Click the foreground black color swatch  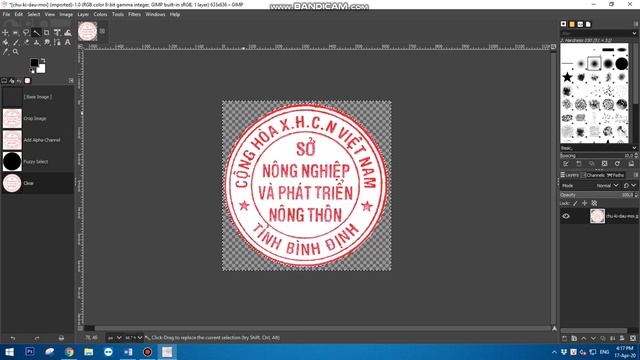click(x=34, y=62)
